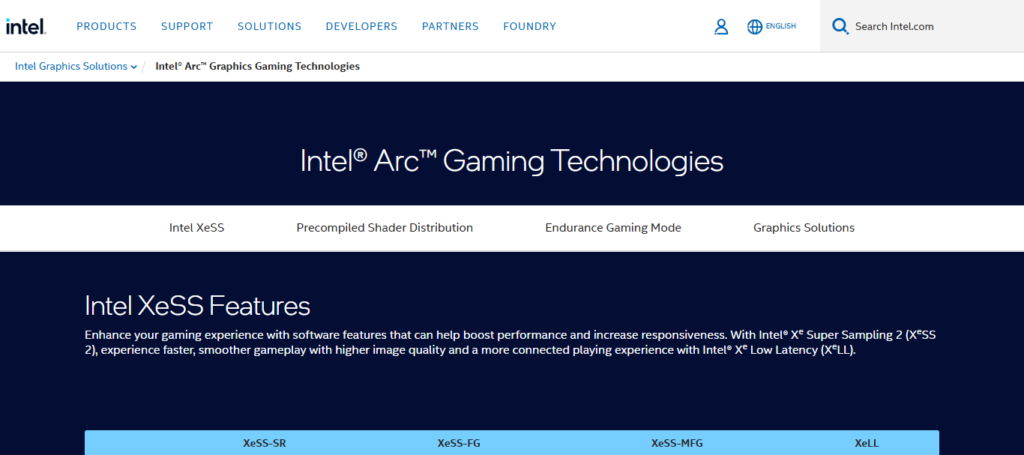Change language from English

[781, 27]
